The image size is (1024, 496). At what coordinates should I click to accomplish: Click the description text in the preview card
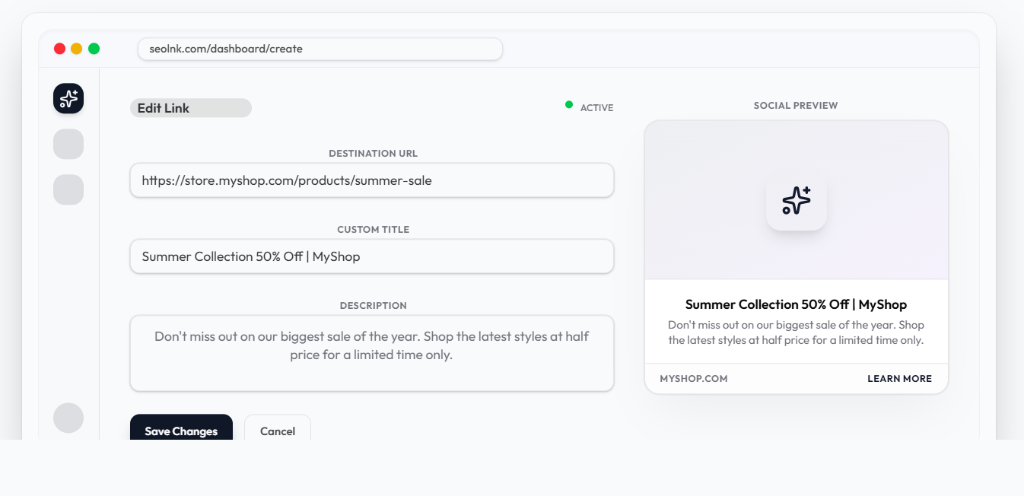(x=796, y=333)
